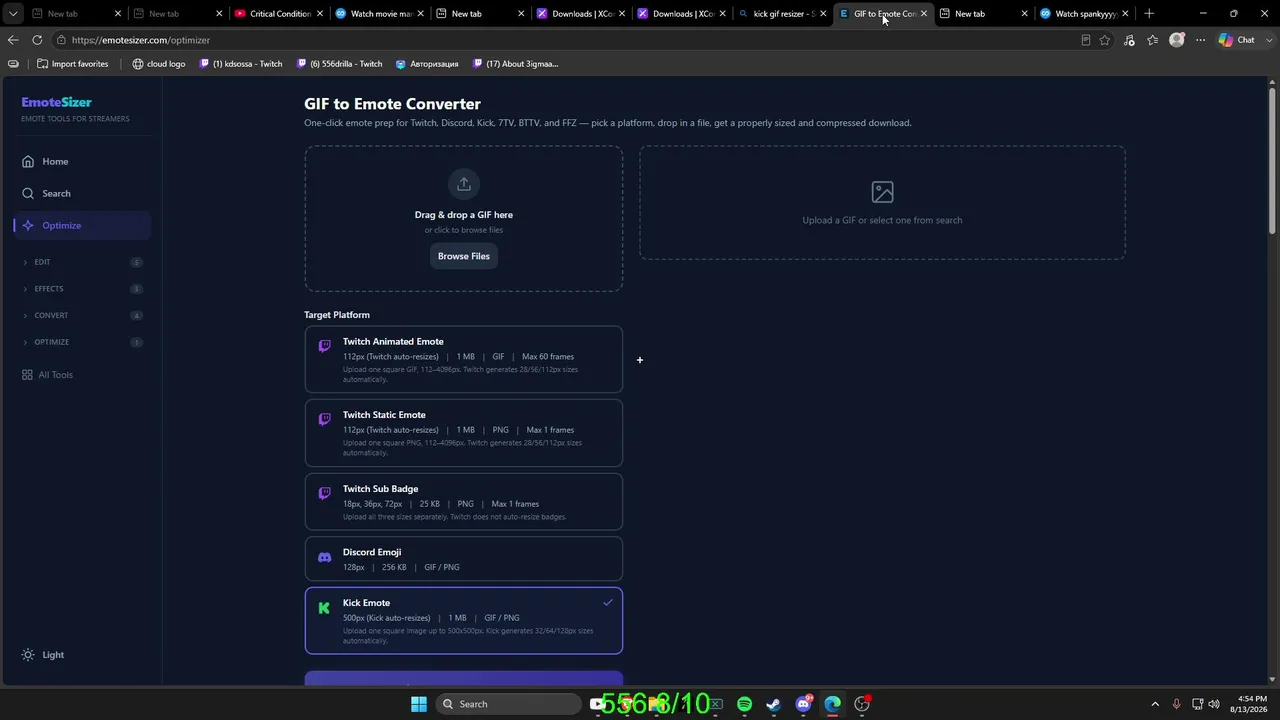Open Discord from the taskbar

pos(803,704)
